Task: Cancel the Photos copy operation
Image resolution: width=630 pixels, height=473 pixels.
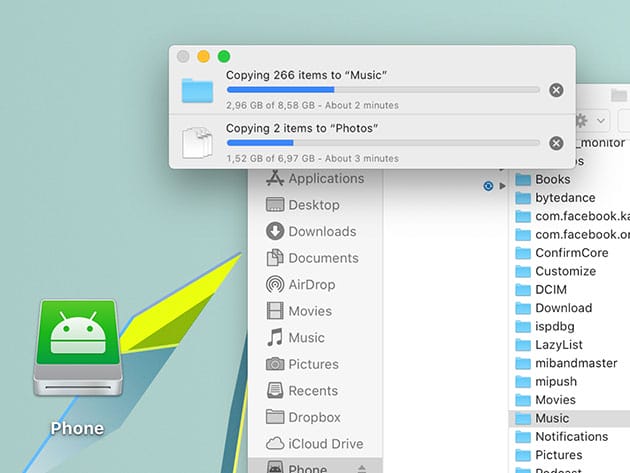Action: click(556, 142)
